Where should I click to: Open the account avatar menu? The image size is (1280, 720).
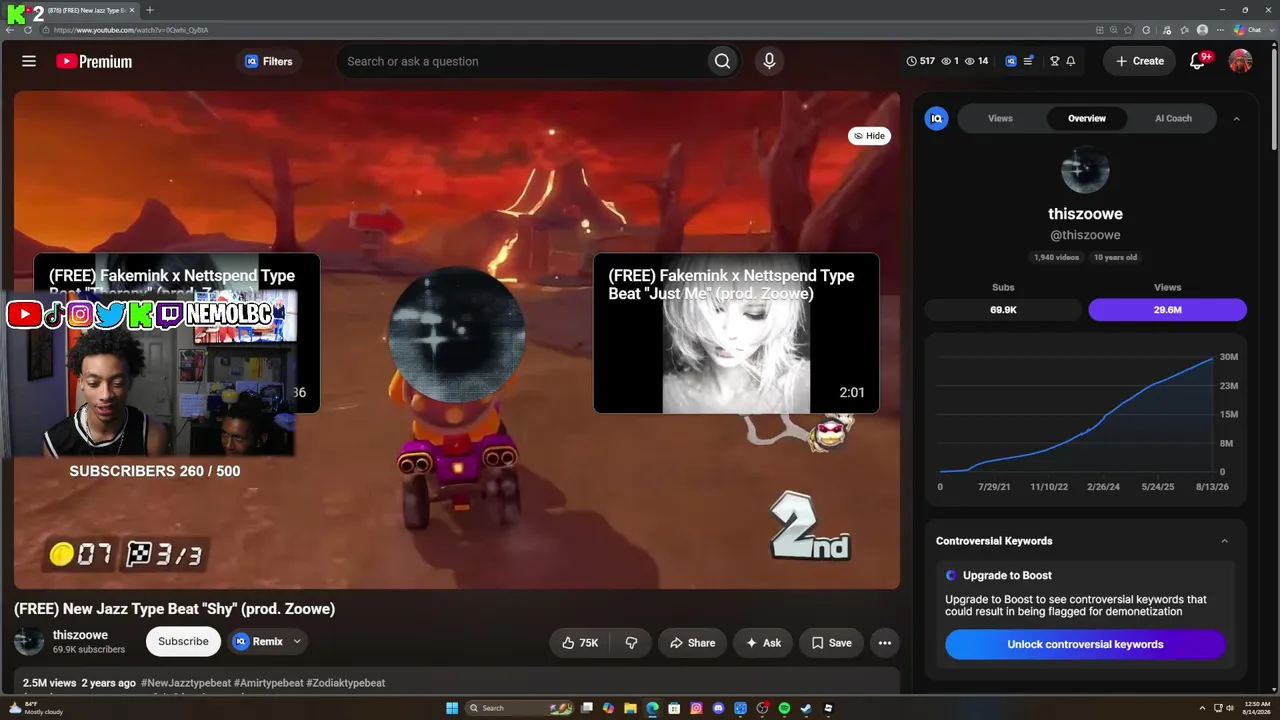click(x=1240, y=61)
